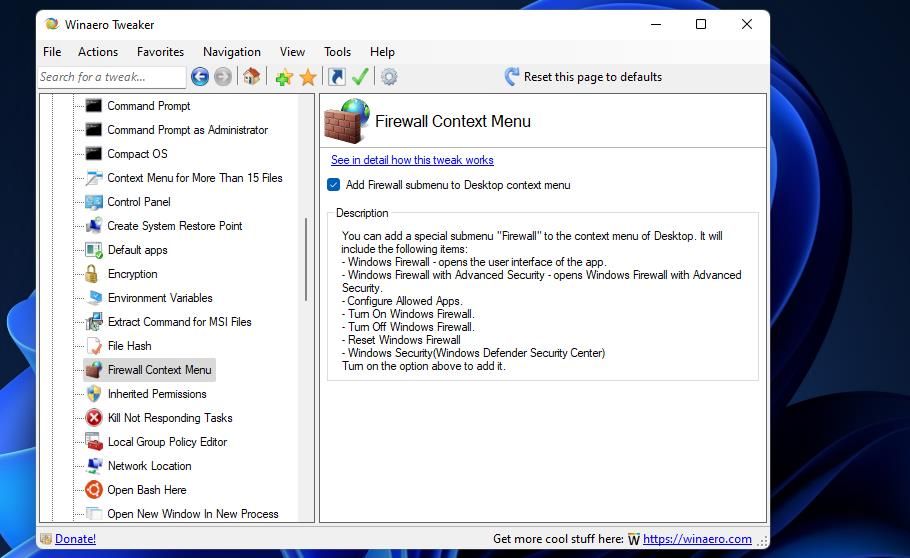Open 'See in detail how this tweak works' link
The height and width of the screenshot is (558, 910).
[412, 160]
